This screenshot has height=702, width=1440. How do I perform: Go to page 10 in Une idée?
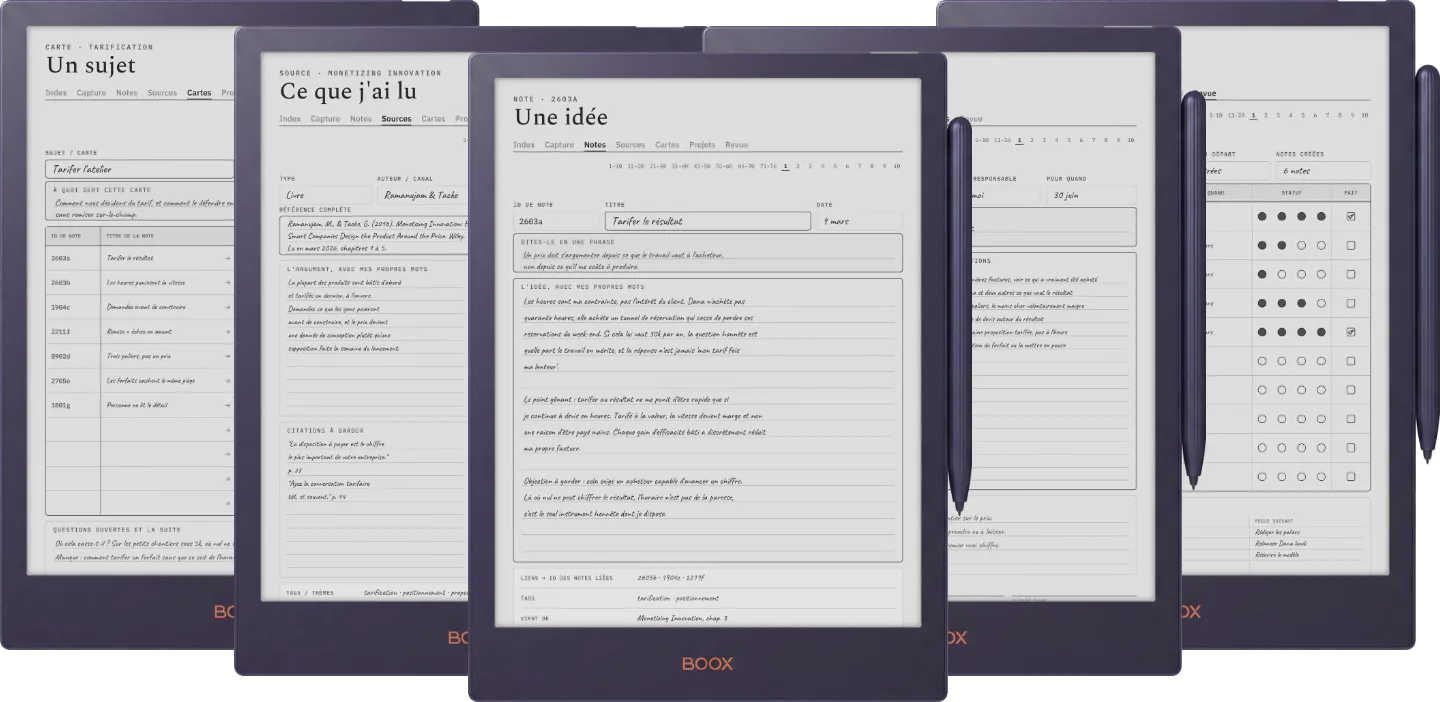click(x=897, y=166)
